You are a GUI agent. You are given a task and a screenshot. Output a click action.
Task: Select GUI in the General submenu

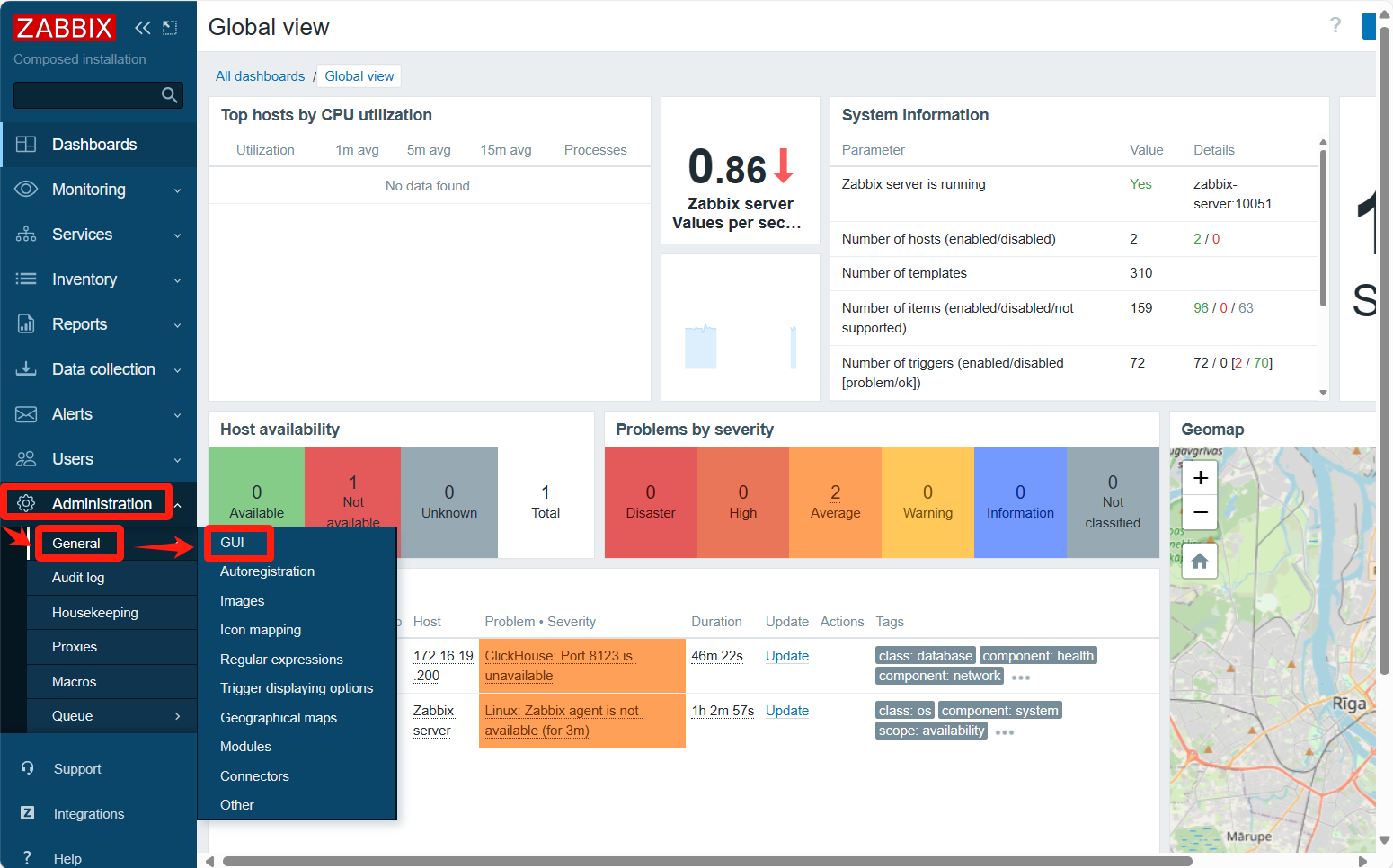(x=233, y=543)
